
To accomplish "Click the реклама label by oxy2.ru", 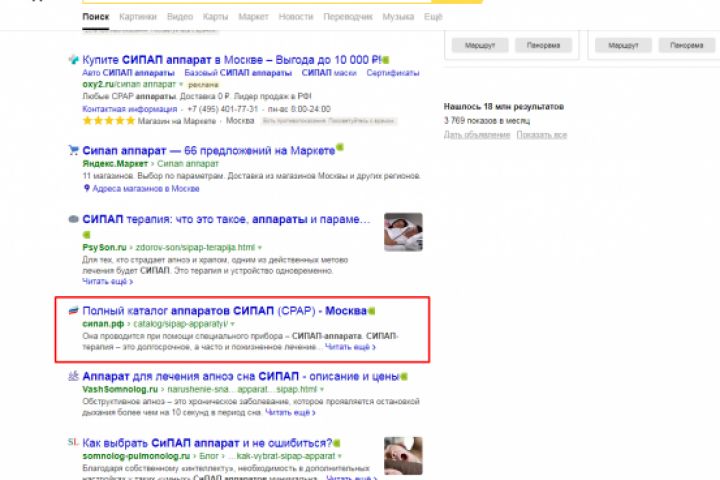I will pyautogui.click(x=203, y=85).
